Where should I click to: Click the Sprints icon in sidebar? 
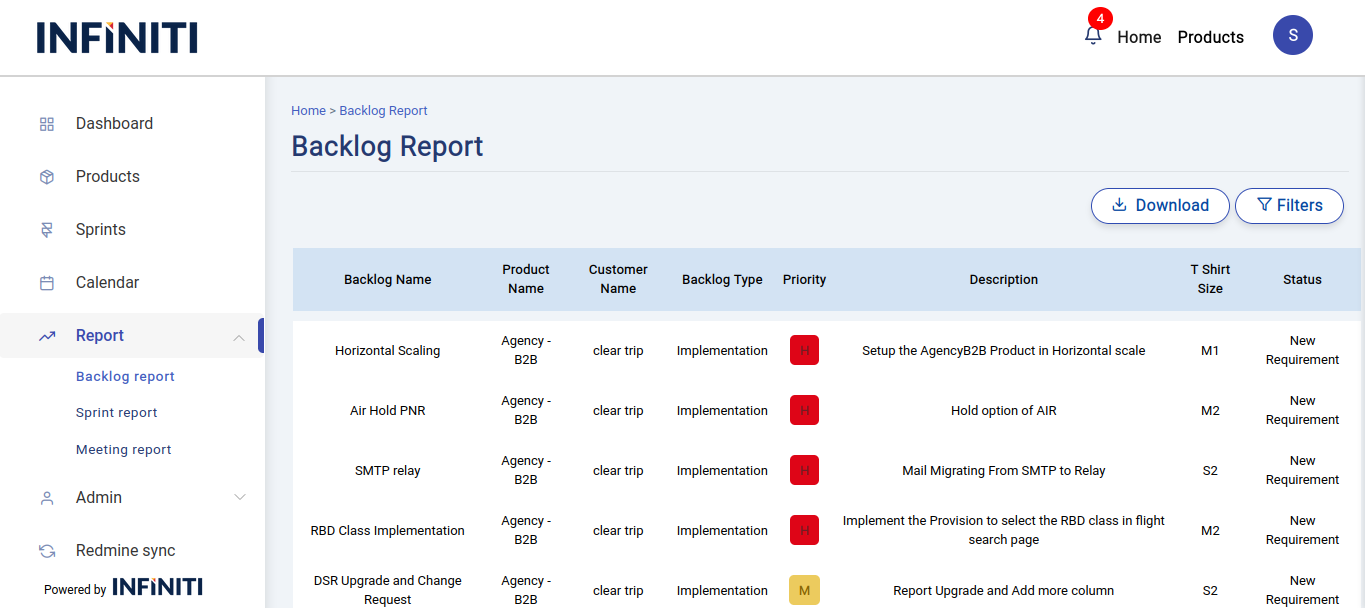pyautogui.click(x=47, y=230)
